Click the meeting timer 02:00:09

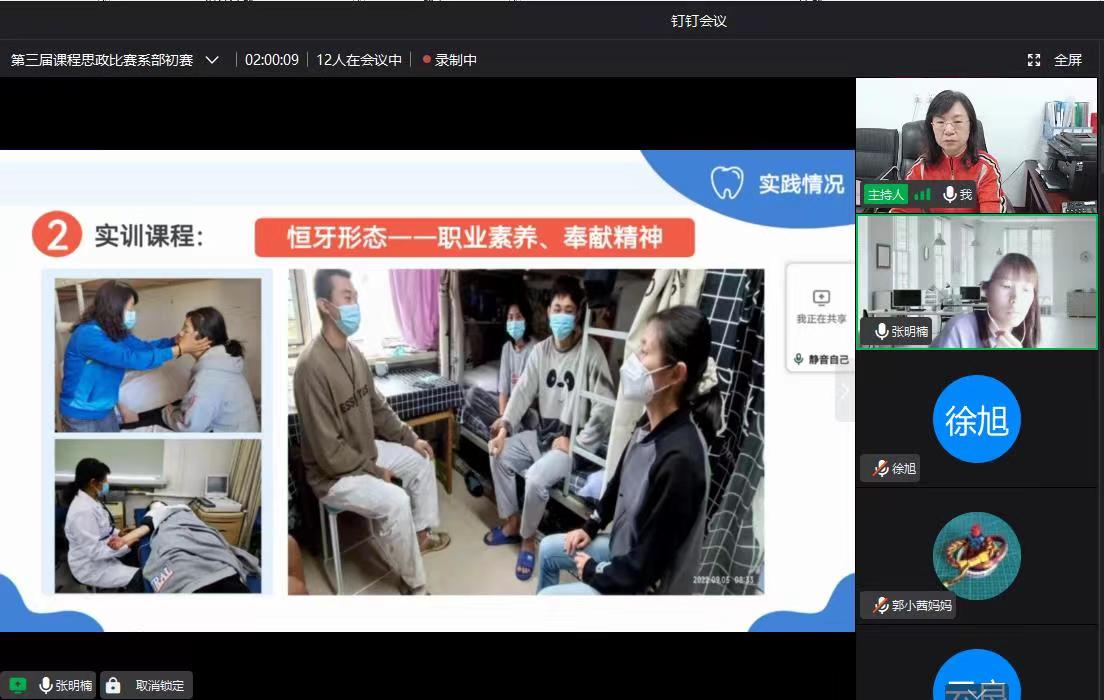coord(272,60)
